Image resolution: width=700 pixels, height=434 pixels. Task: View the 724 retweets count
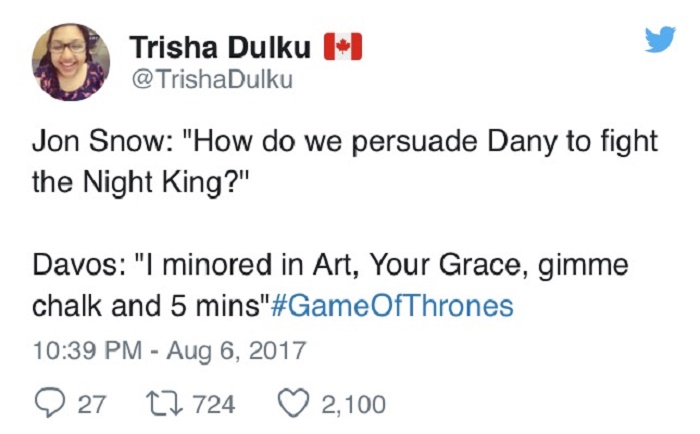[x=212, y=404]
